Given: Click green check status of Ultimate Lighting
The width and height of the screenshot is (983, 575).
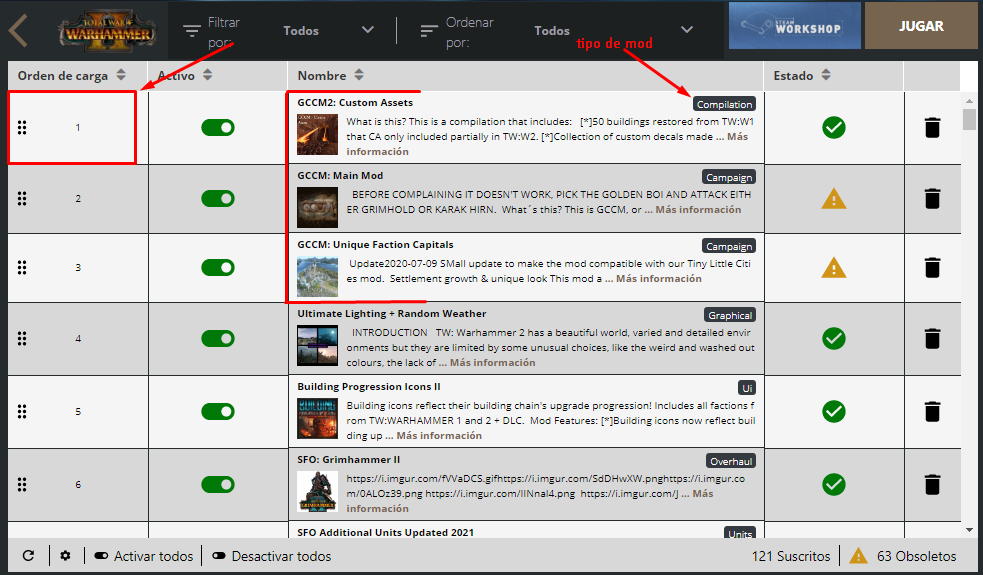Looking at the screenshot, I should pyautogui.click(x=834, y=339).
